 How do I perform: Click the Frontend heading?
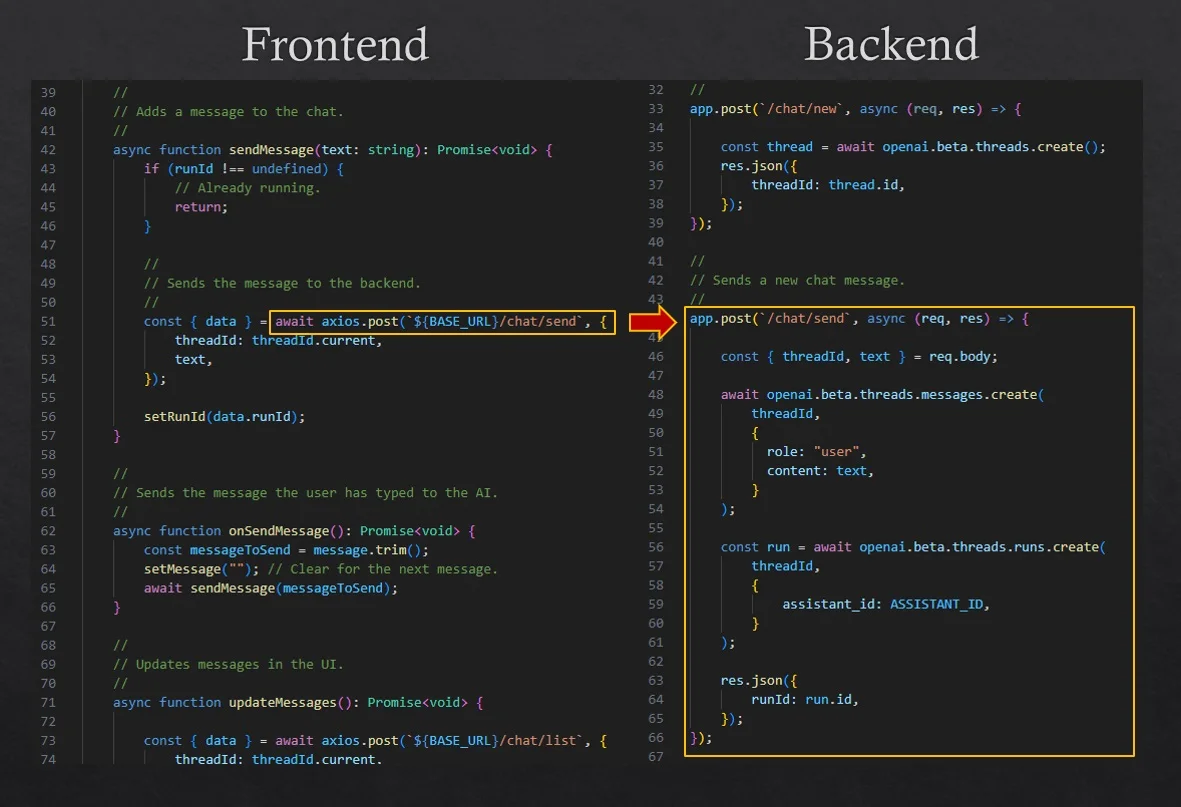coord(335,45)
